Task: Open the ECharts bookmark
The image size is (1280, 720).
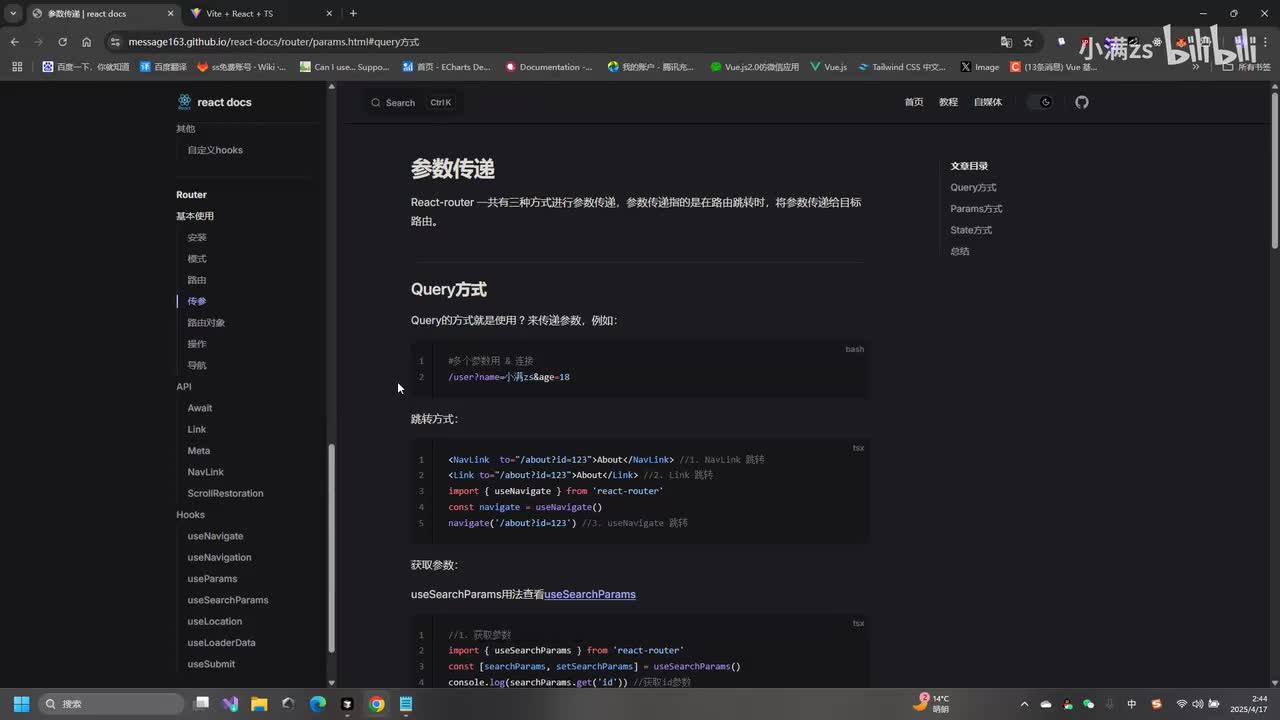Action: 447,67
